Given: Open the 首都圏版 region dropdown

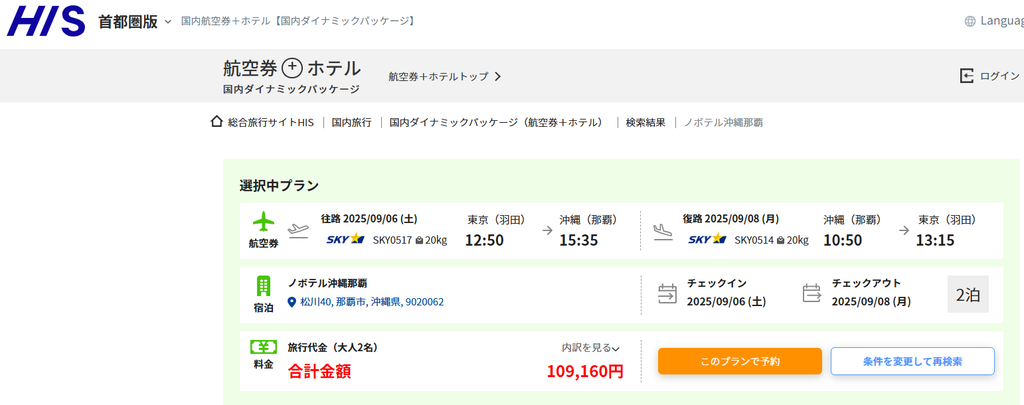Looking at the screenshot, I should pyautogui.click(x=135, y=22).
